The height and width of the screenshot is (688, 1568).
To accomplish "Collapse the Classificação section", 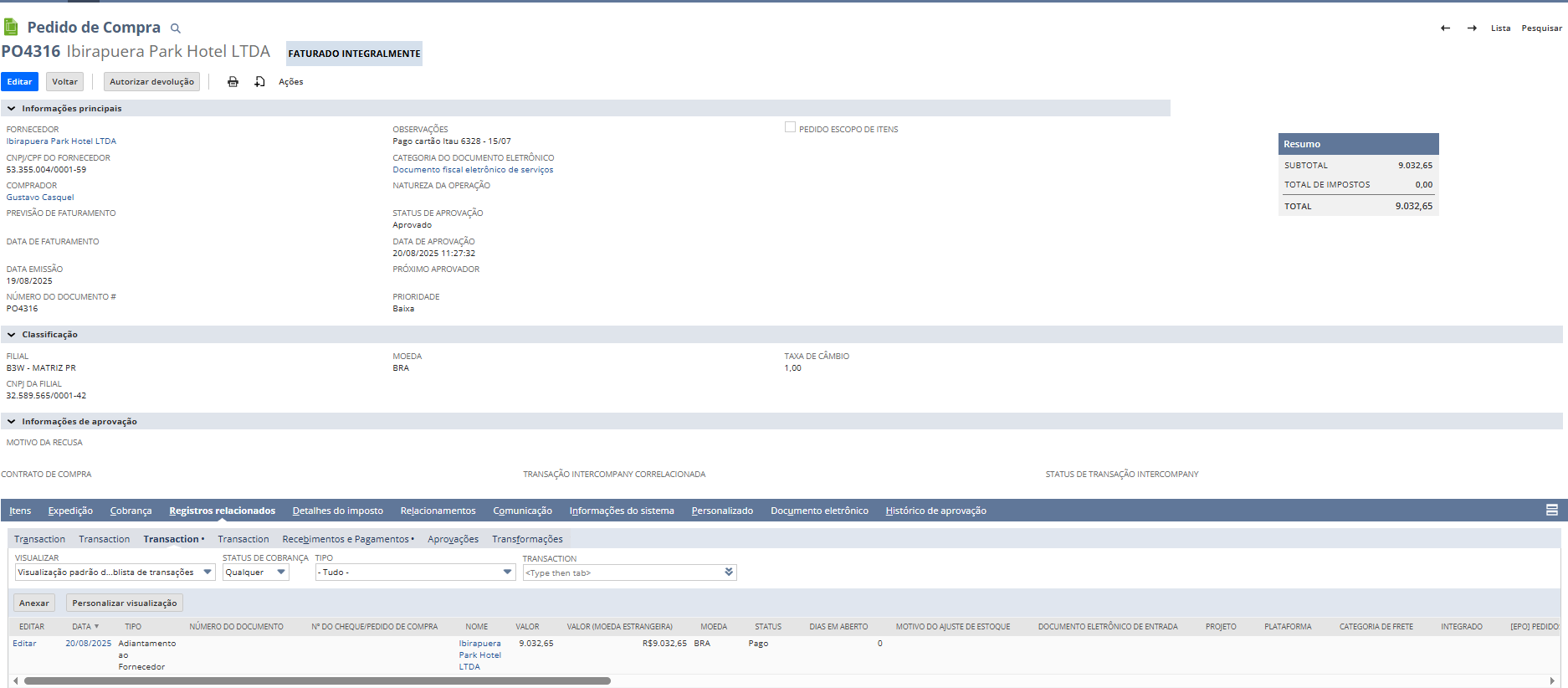I will (x=12, y=335).
